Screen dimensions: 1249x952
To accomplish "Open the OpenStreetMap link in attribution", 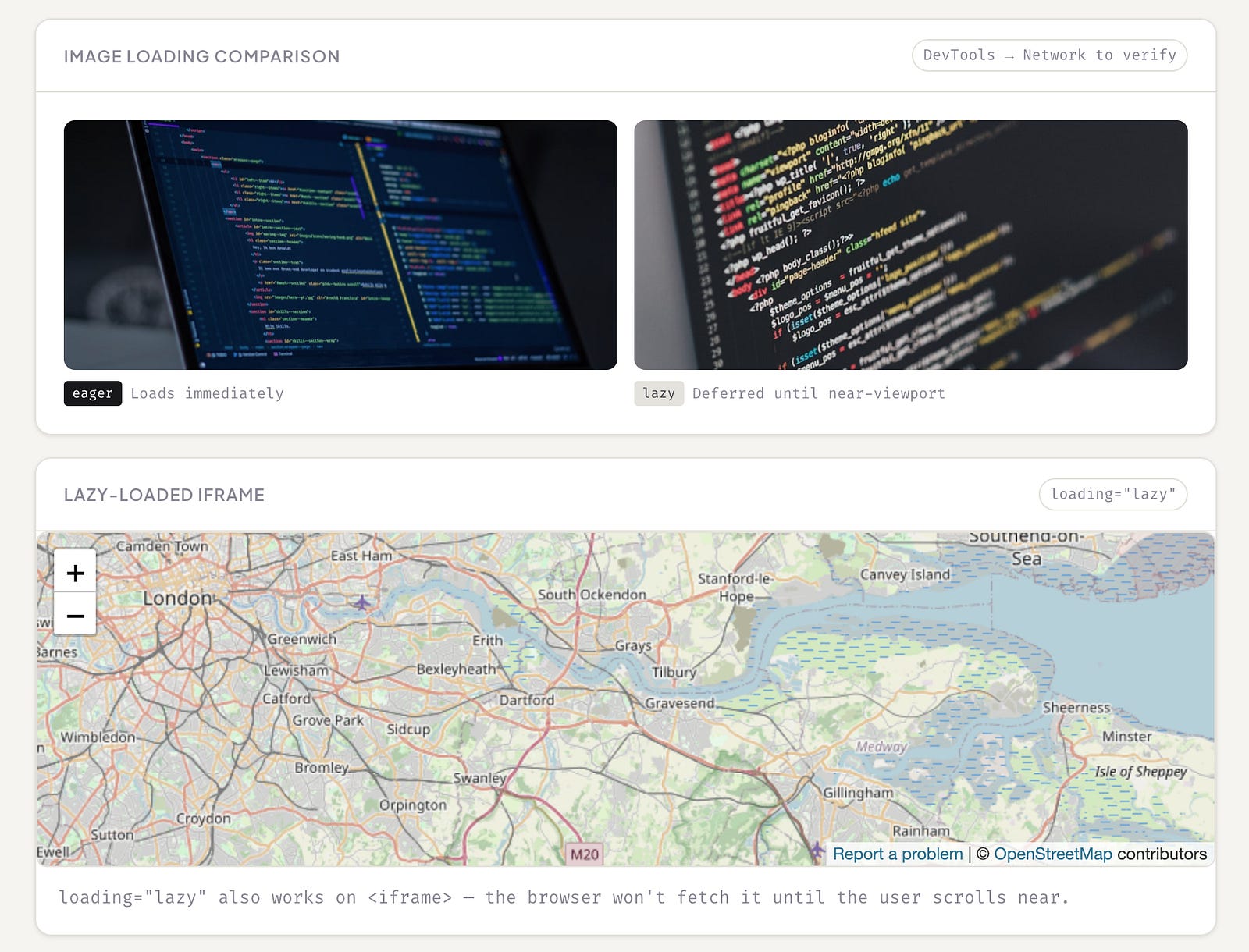I will tap(1052, 854).
